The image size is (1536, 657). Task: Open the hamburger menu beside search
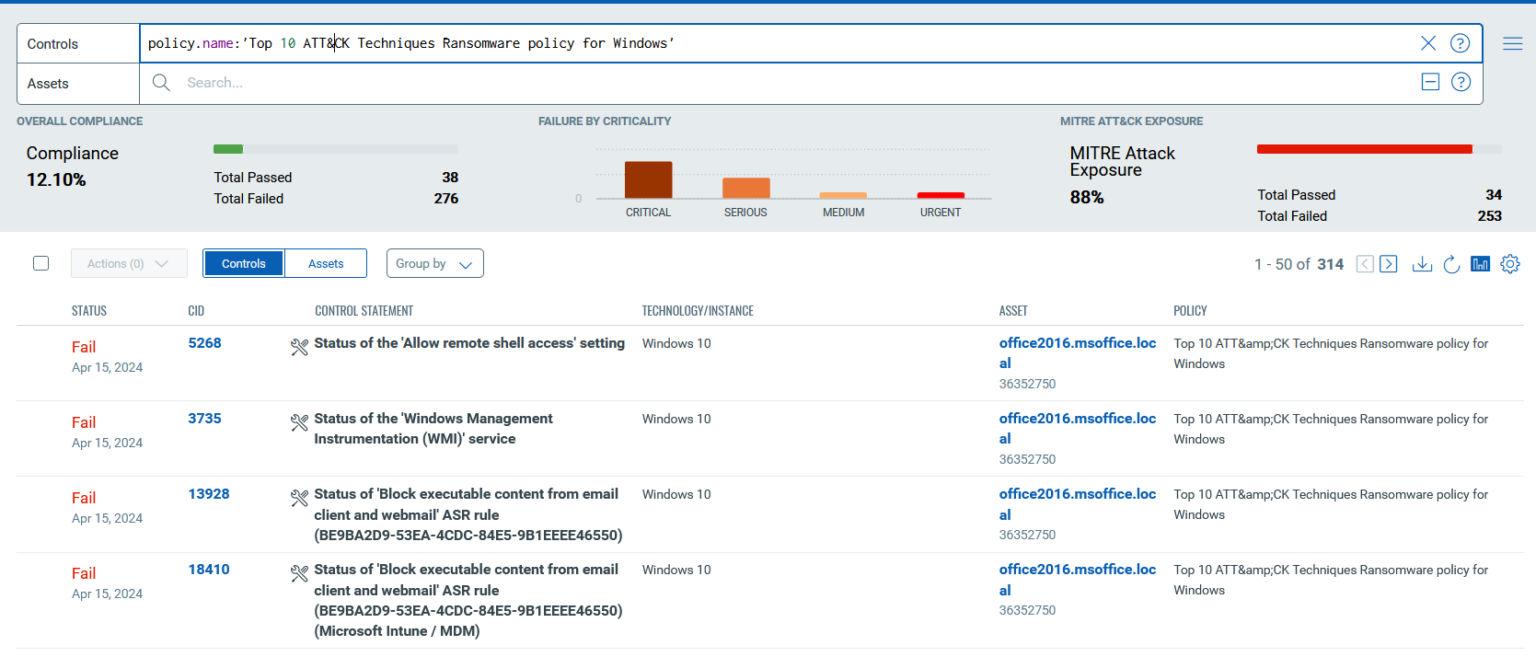[1512, 43]
